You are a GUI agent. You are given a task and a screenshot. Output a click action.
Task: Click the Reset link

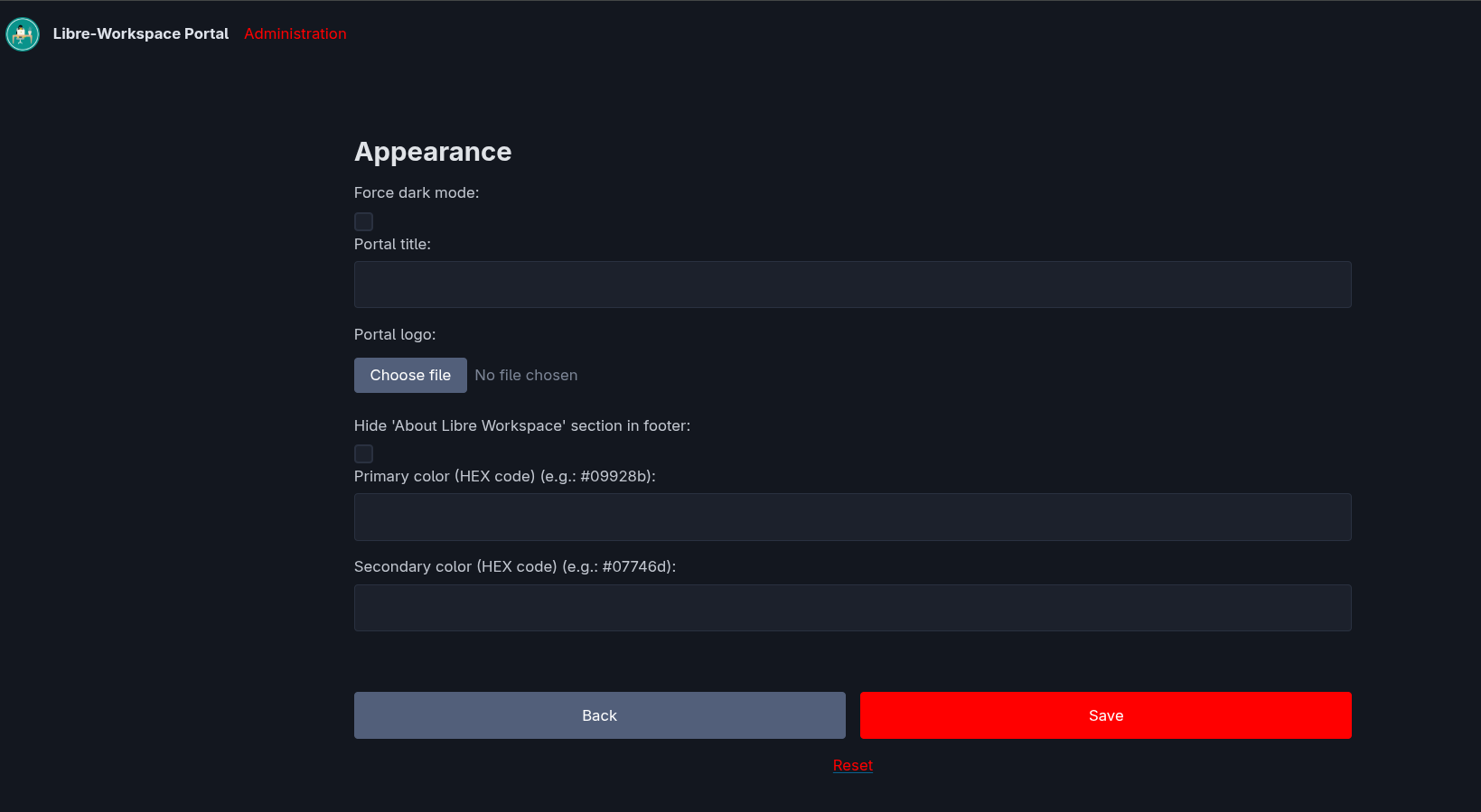tap(852, 765)
